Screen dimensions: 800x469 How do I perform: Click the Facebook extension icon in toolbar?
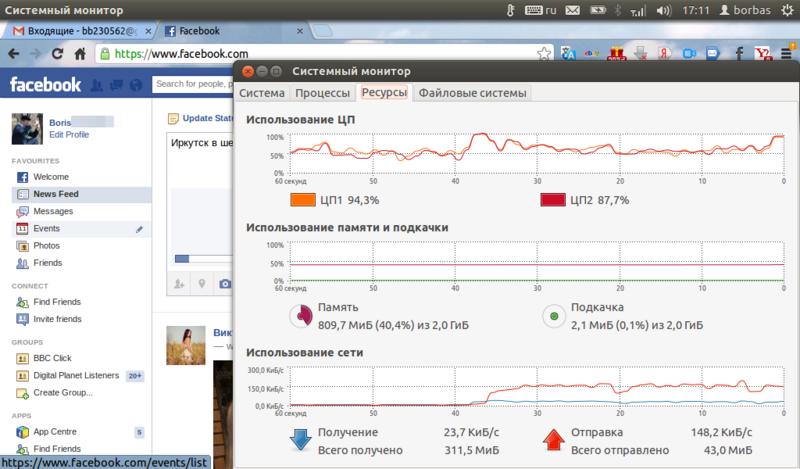[738, 53]
